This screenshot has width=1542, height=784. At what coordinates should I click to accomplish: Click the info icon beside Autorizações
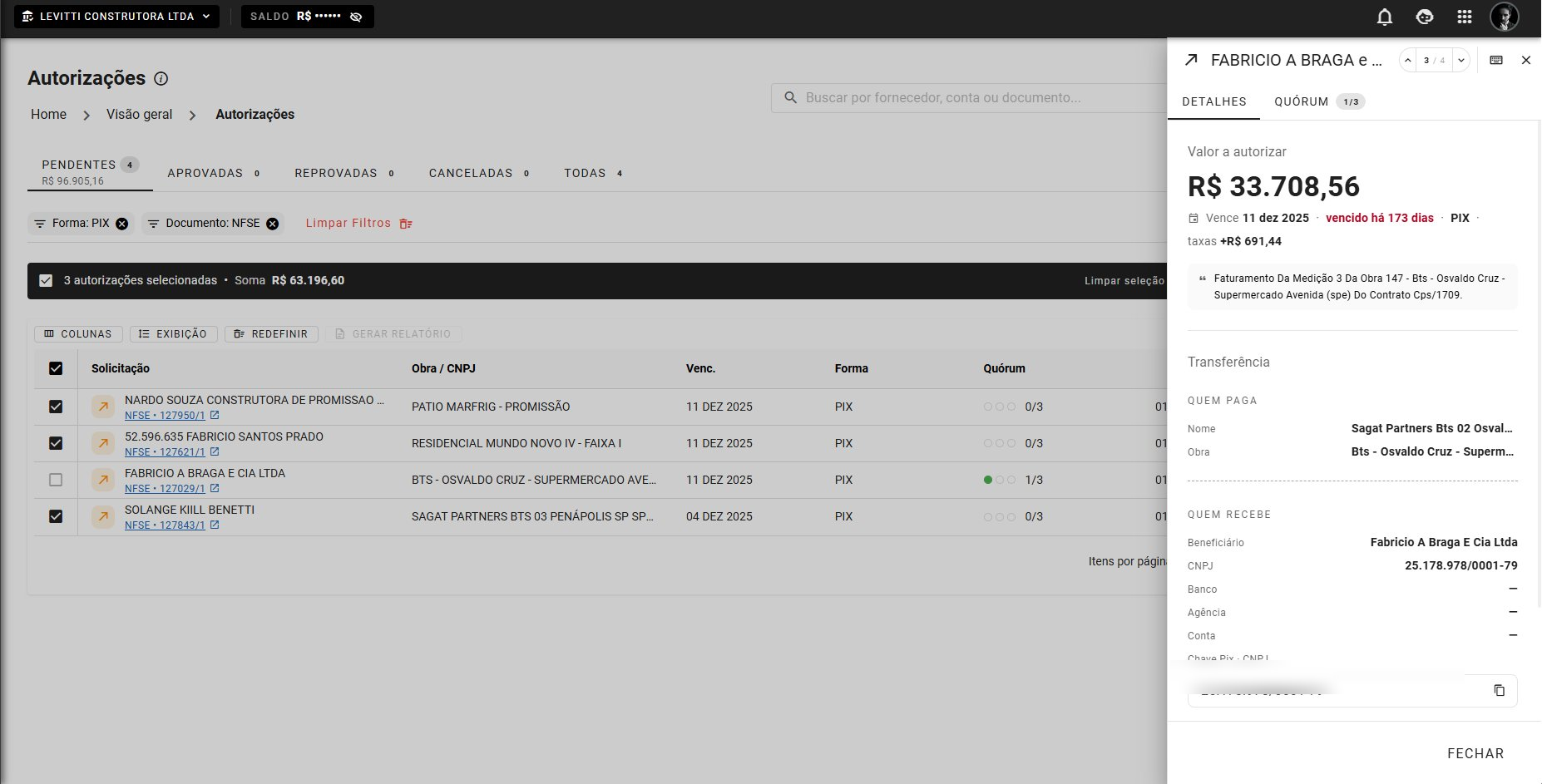click(161, 79)
